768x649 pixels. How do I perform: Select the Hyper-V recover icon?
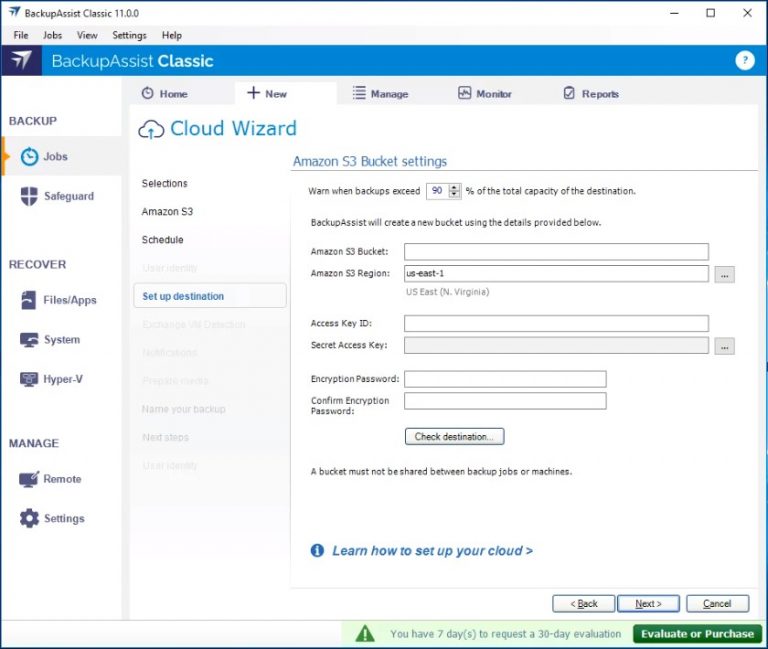click(x=29, y=379)
